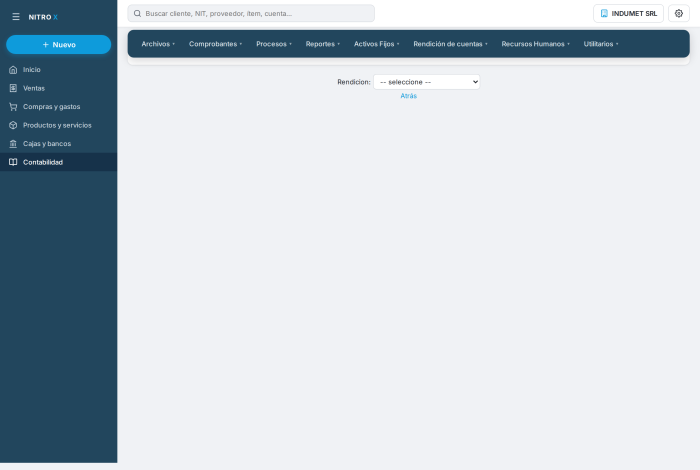
Task: Click the Cajas y bancos bank icon
Action: click(x=13, y=144)
